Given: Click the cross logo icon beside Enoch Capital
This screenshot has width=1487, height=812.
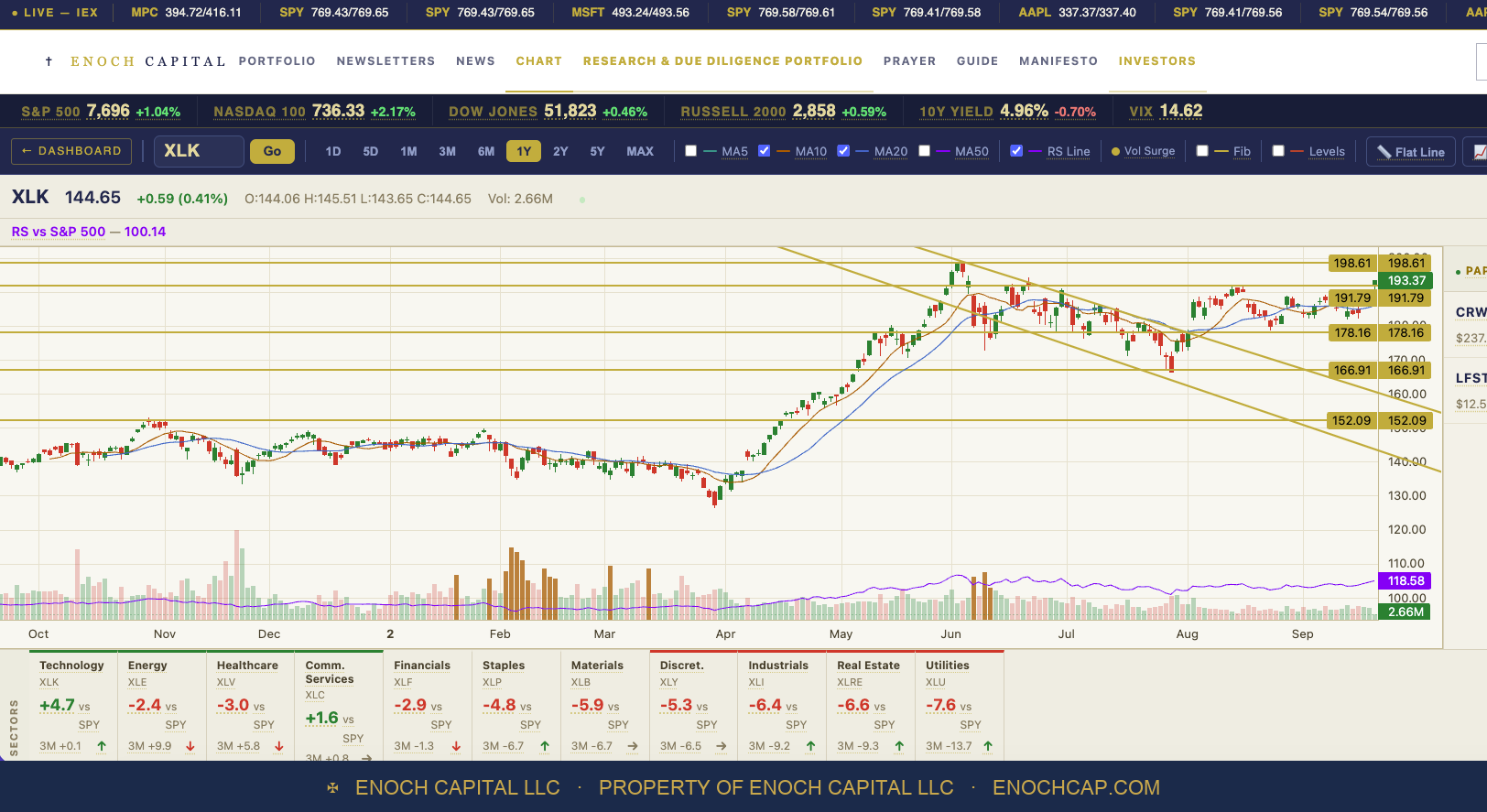Looking at the screenshot, I should point(49,61).
